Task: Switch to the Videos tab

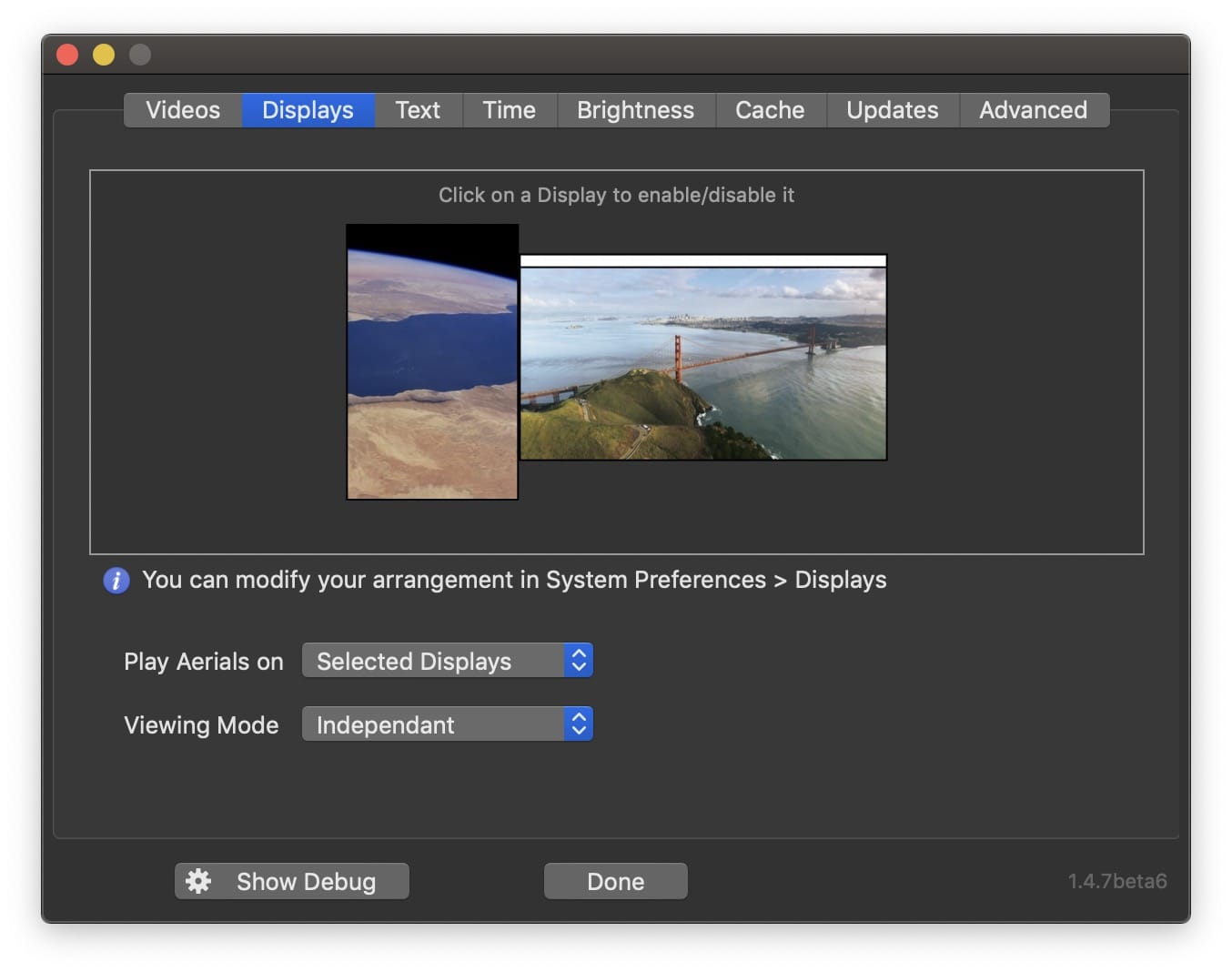Action: [183, 110]
